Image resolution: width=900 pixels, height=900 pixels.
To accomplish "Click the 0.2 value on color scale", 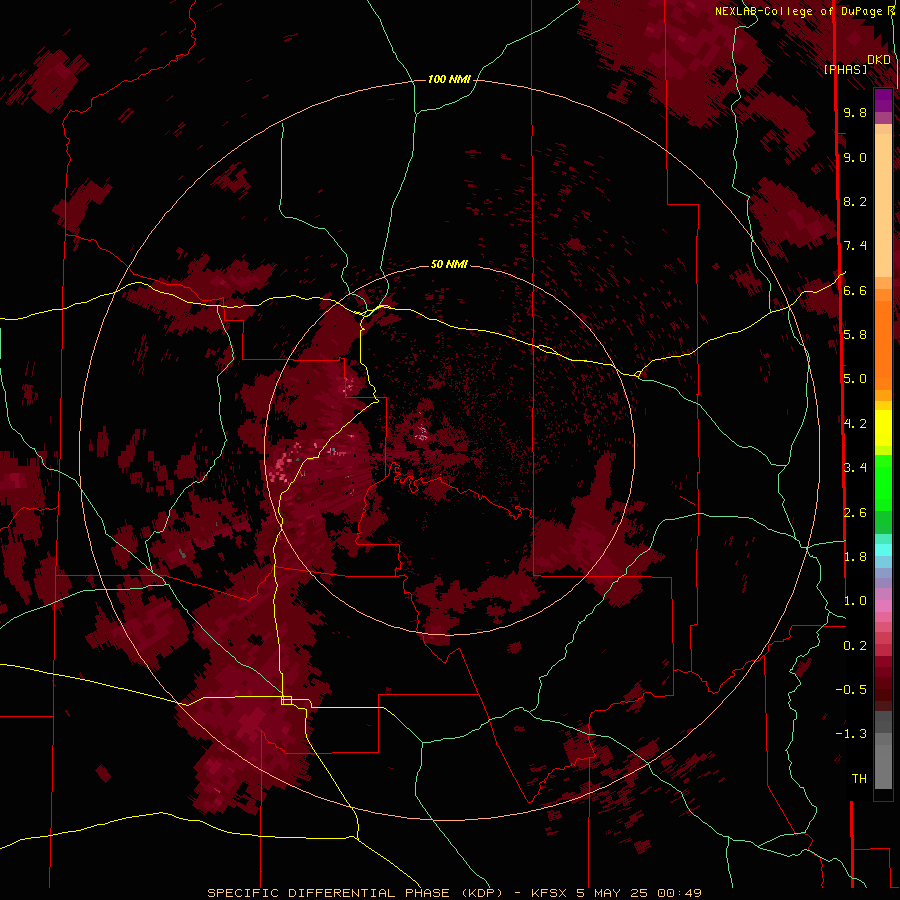I will pyautogui.click(x=855, y=646).
